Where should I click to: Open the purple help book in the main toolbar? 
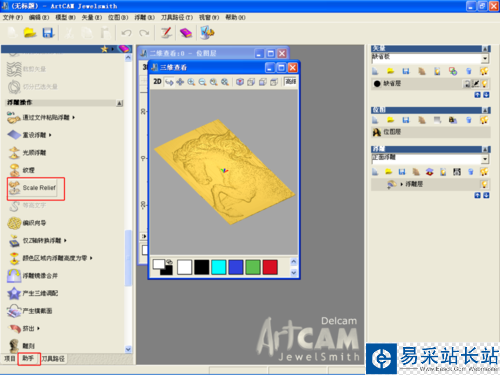coord(186,33)
